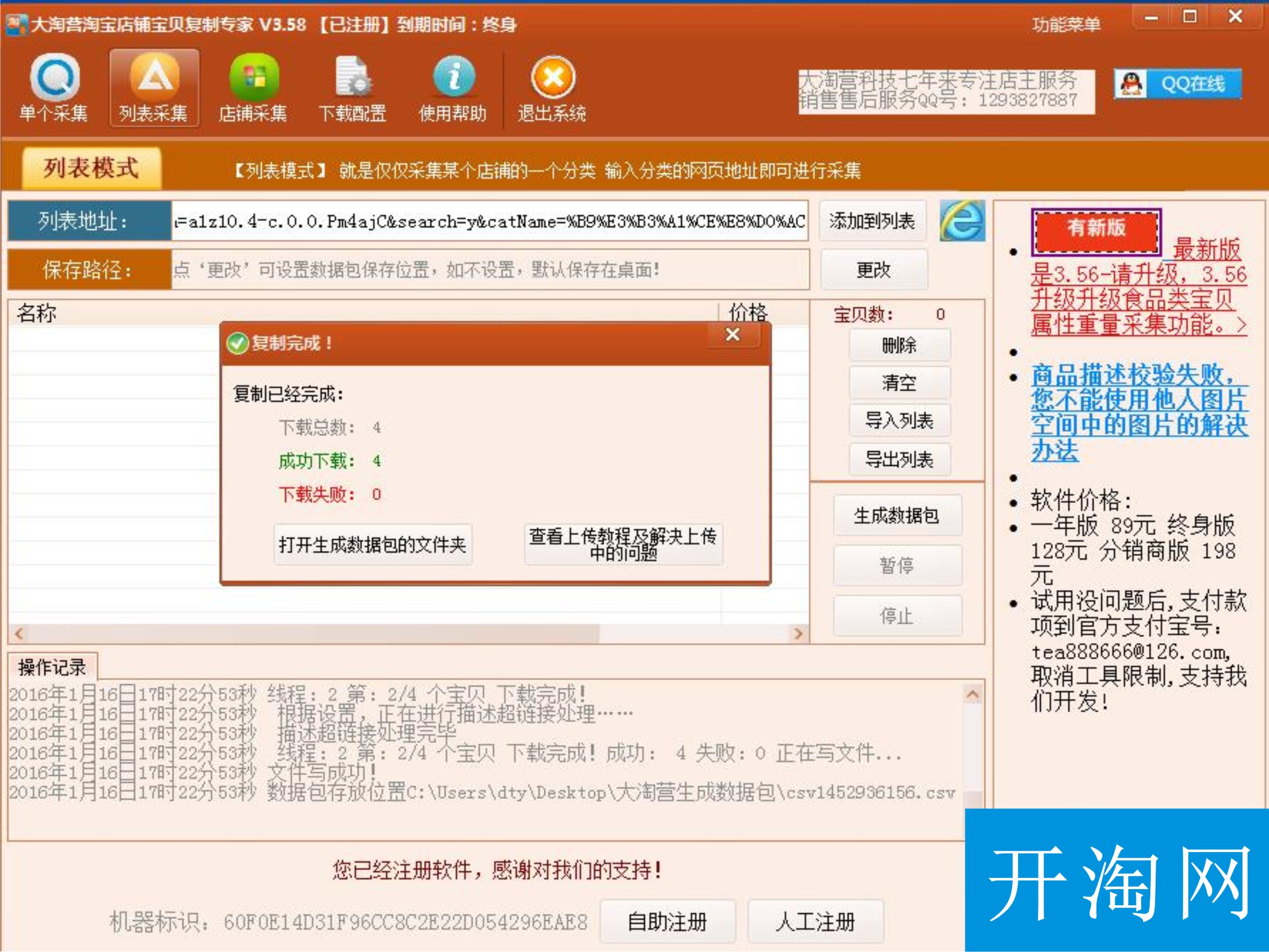Select the 单个采集 toolbar icon
The image size is (1269, 952).
[54, 87]
